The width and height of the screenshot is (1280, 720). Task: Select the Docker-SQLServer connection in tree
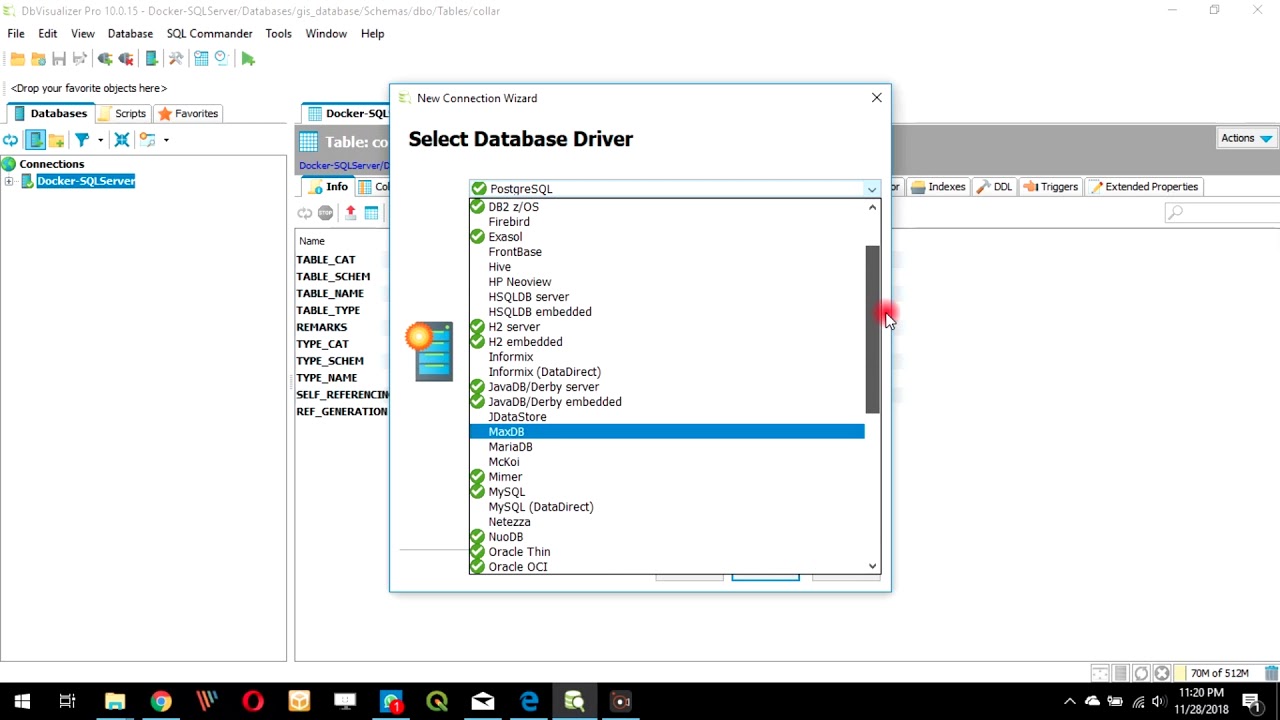pos(85,181)
